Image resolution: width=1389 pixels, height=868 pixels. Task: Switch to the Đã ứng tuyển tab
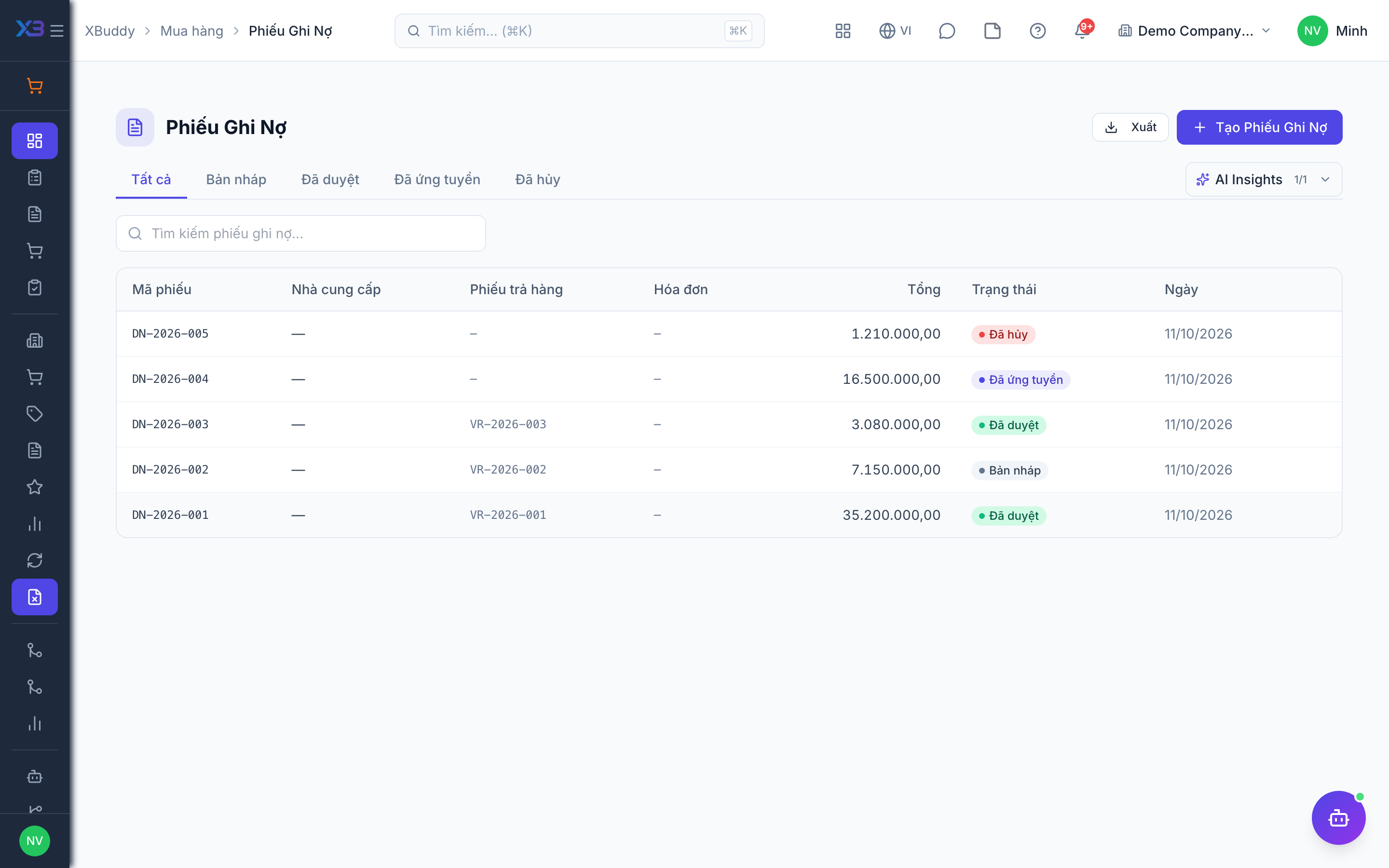437,180
